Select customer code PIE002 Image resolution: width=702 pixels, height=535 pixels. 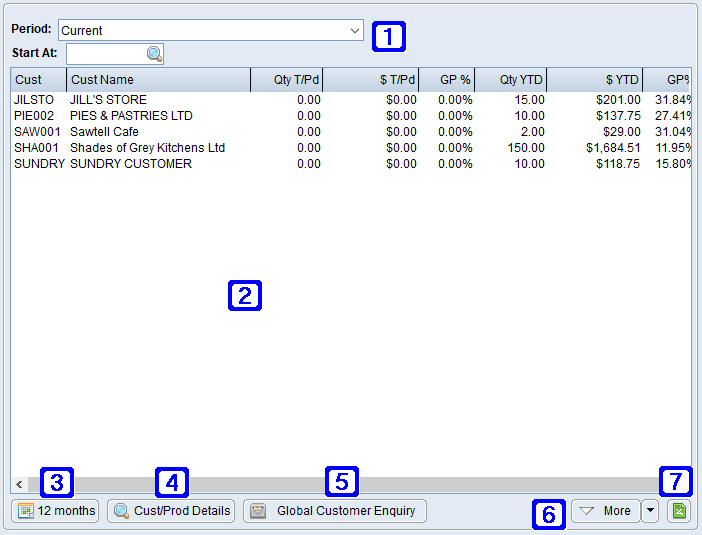click(34, 116)
